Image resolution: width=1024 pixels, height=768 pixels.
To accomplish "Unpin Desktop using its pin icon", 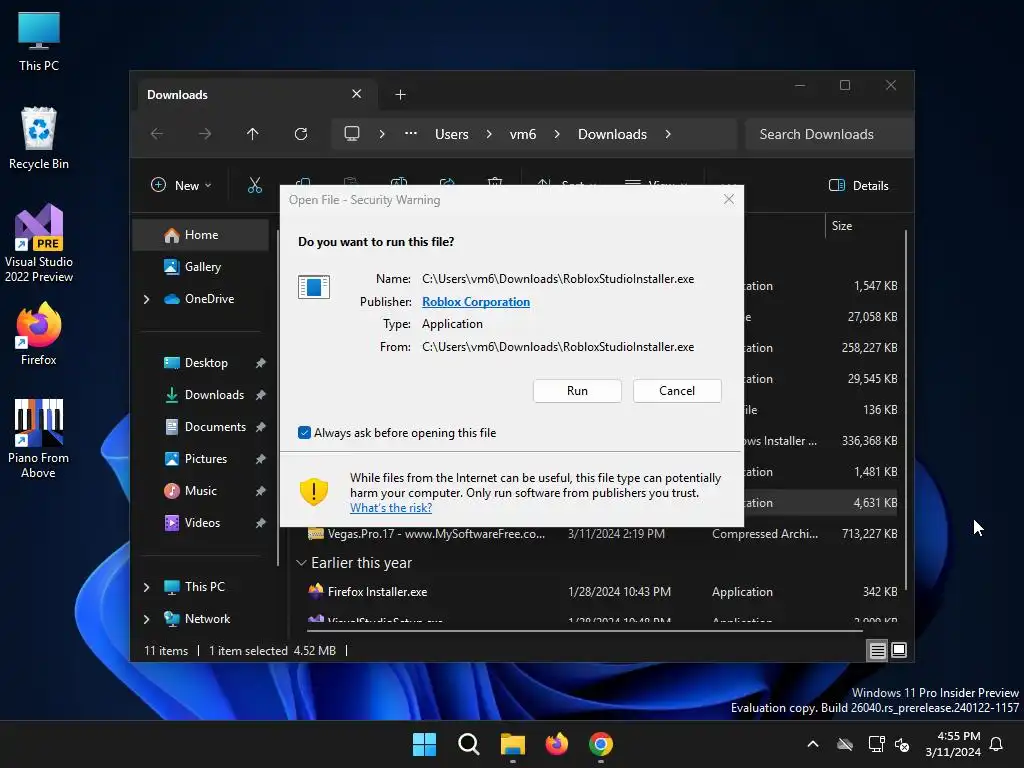I will (261, 363).
